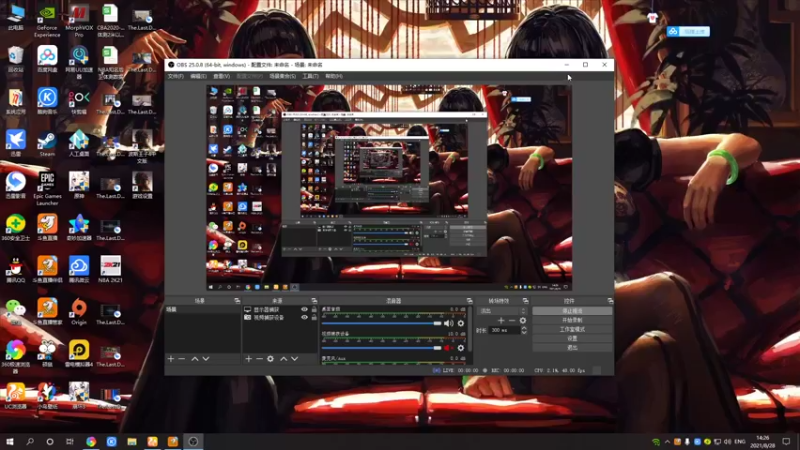Hide display capture source eye icon
Screen dimensions: 800x450
click(x=305, y=310)
